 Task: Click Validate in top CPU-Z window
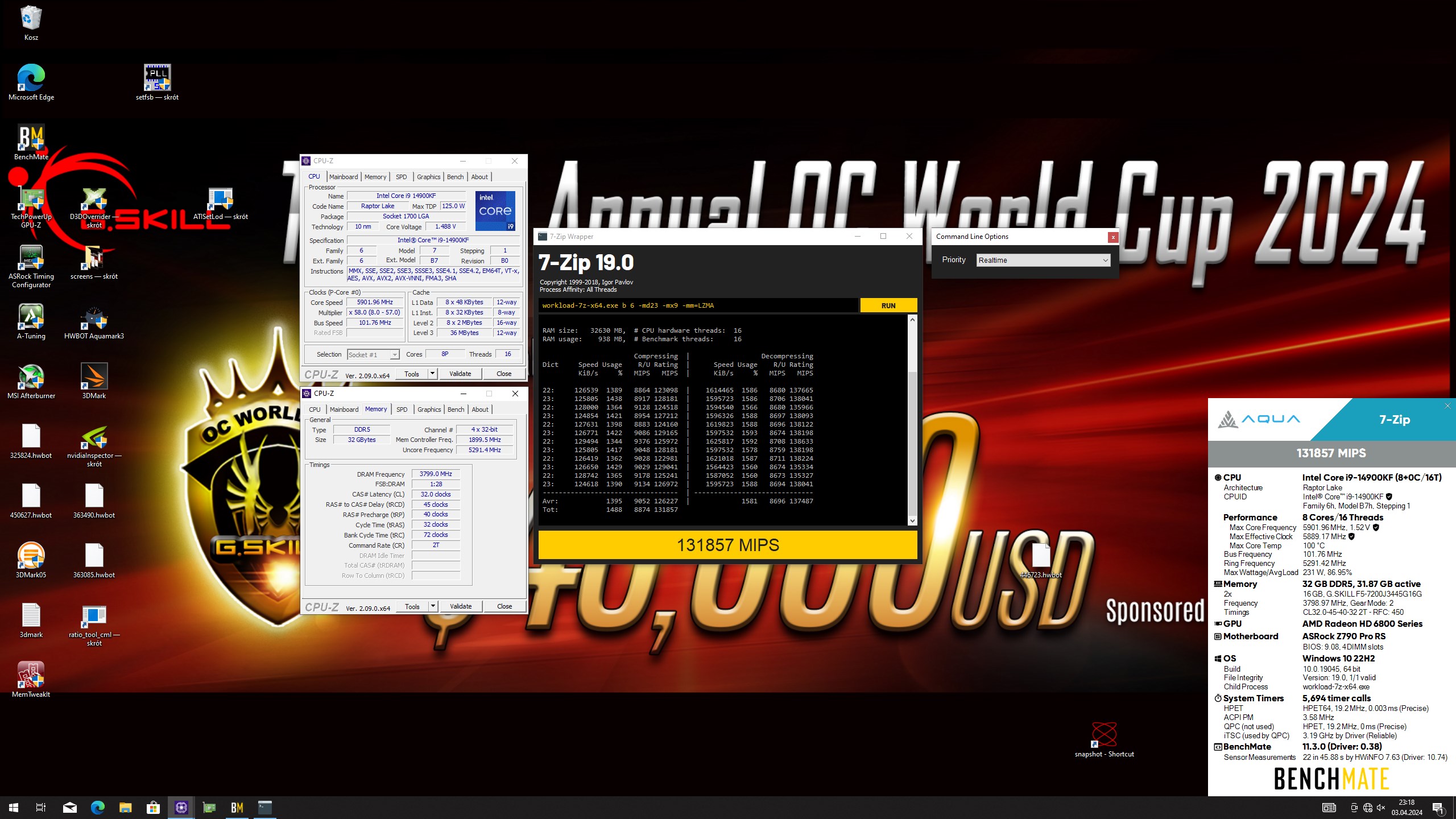460,374
